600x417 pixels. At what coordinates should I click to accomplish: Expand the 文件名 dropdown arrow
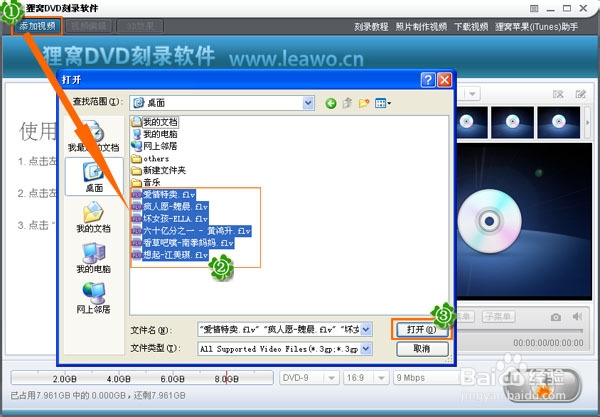click(366, 329)
